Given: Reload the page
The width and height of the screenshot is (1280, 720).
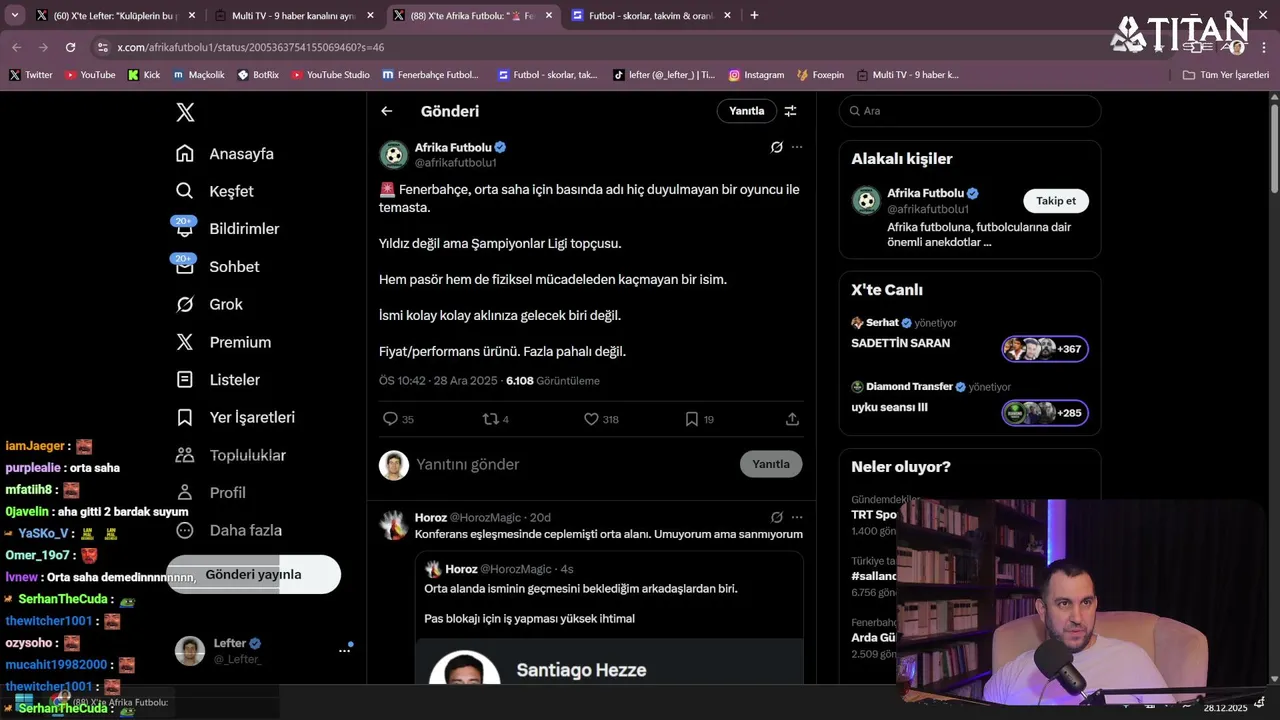Looking at the screenshot, I should point(70,47).
